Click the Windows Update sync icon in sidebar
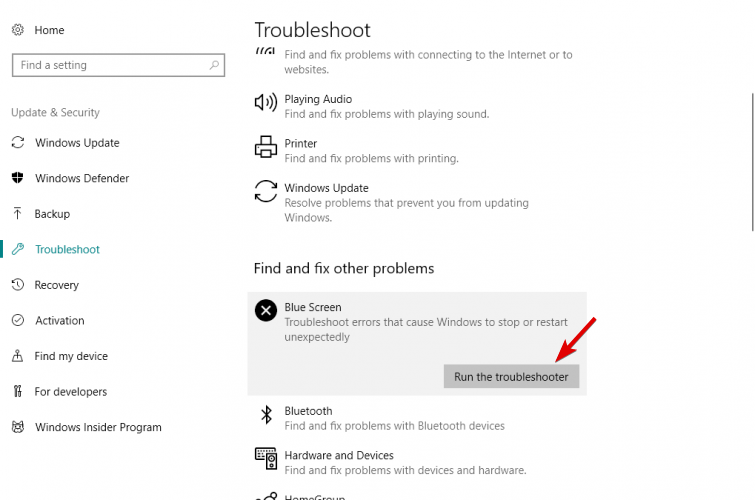Viewport: 755px width, 500px height. 18,143
